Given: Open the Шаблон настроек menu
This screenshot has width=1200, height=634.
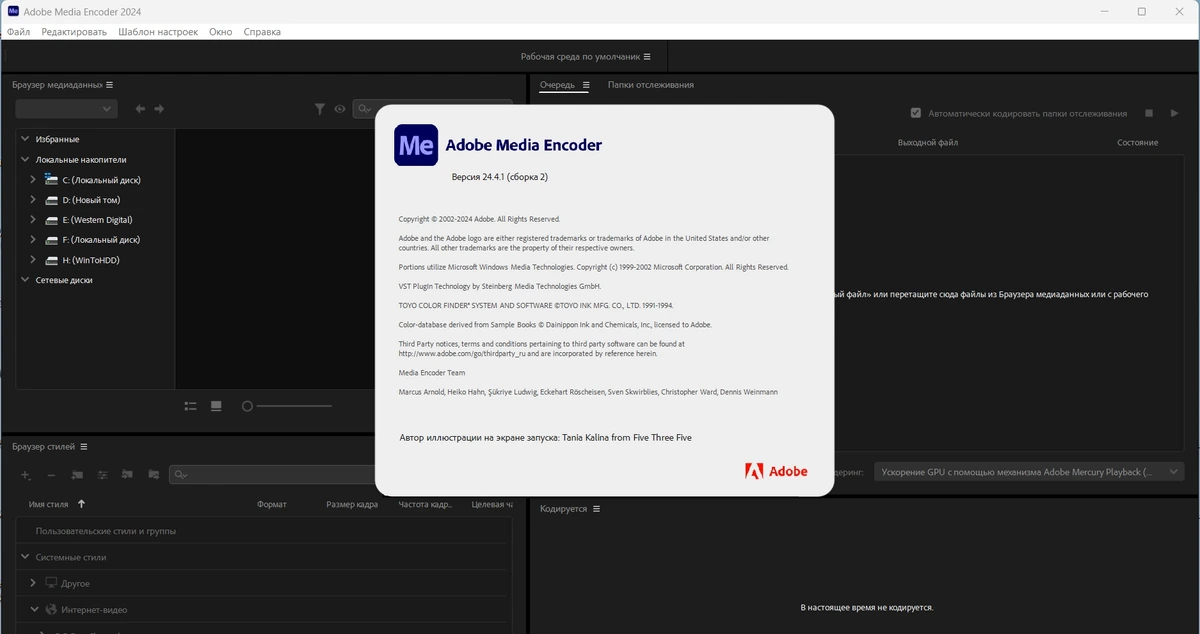Looking at the screenshot, I should pos(158,32).
